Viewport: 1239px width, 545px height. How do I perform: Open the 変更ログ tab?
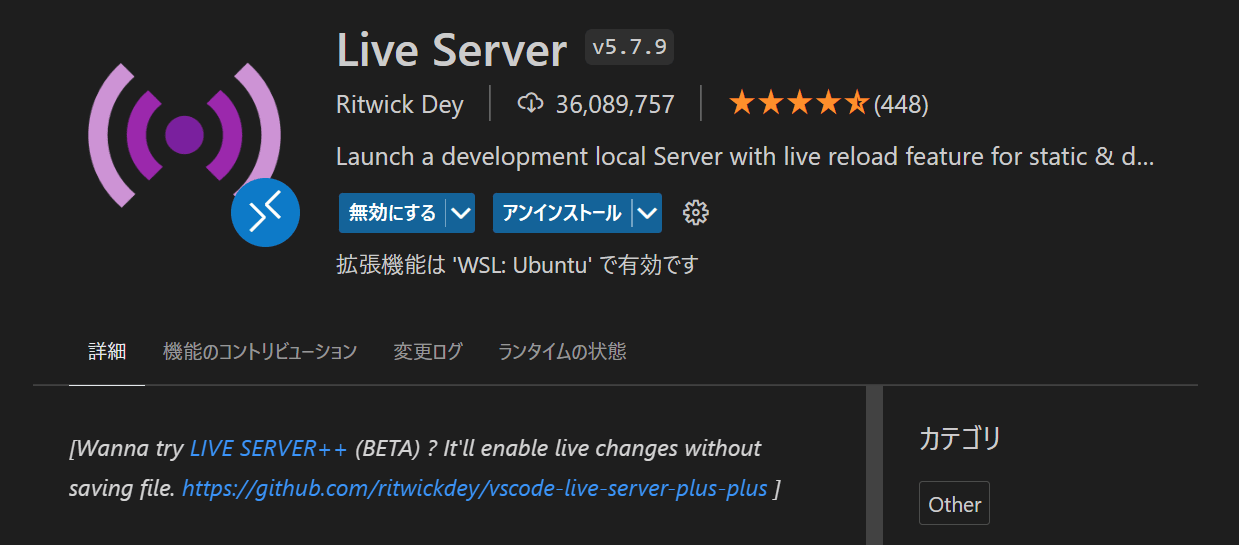pos(428,352)
